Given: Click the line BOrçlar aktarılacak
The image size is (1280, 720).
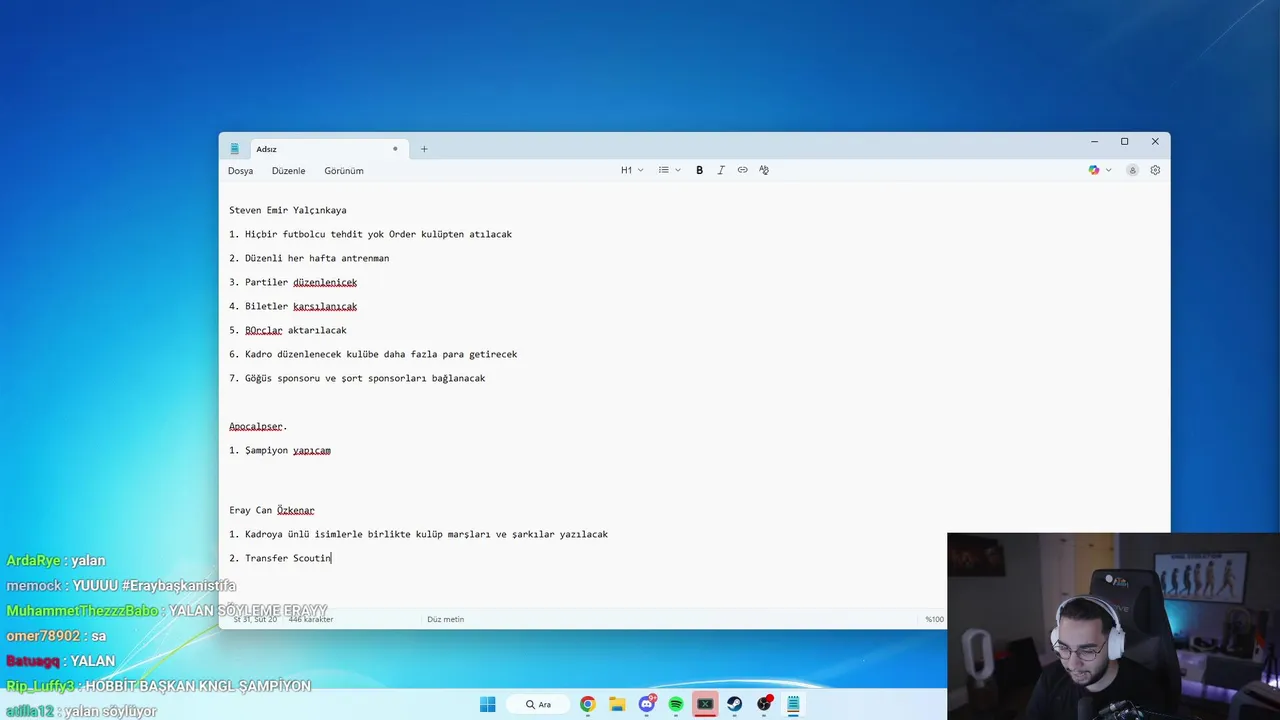Looking at the screenshot, I should 288,330.
